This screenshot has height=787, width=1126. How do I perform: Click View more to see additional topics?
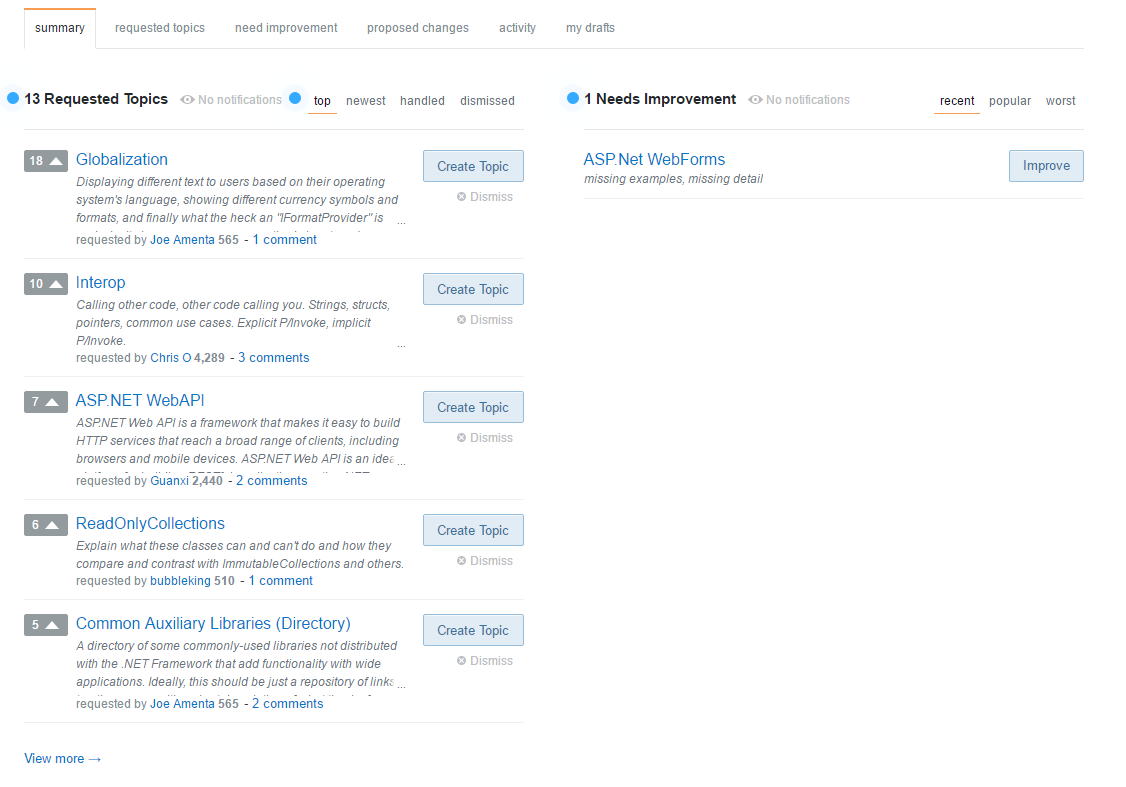[62, 758]
